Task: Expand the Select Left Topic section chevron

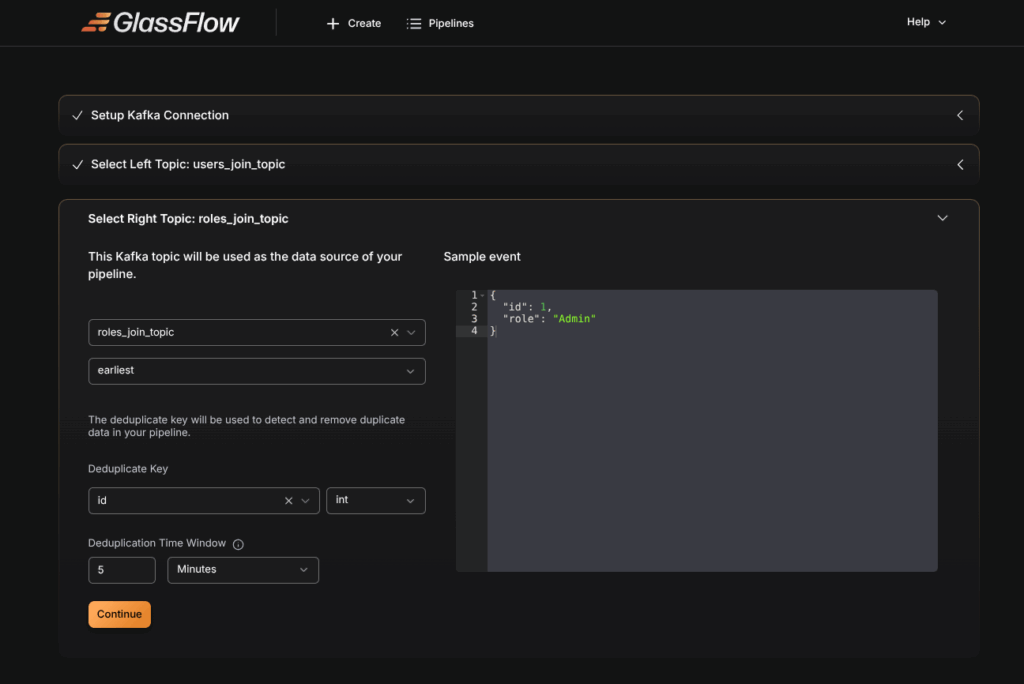Action: 959,164
